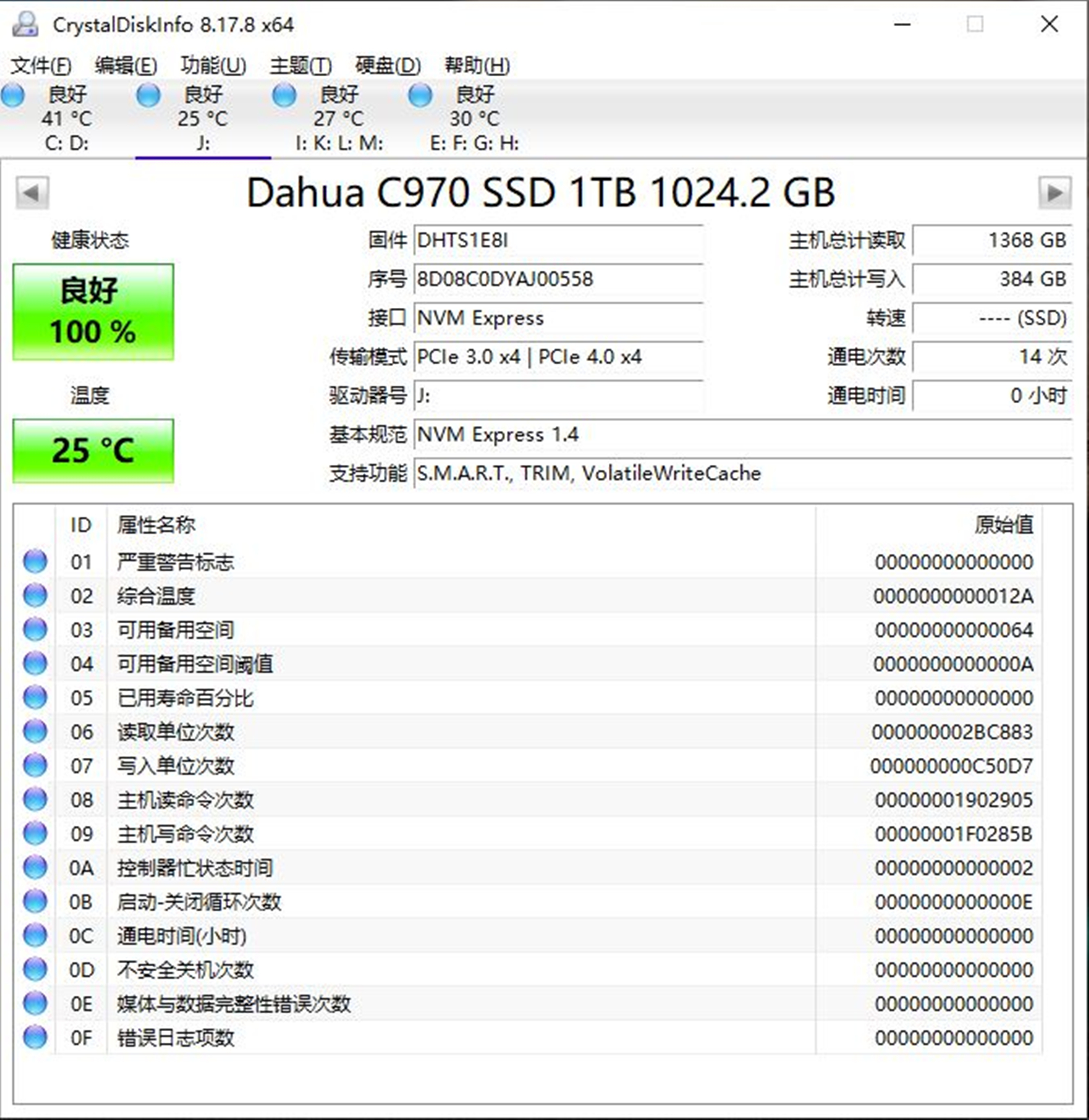Click the green 良好 100% health box
The image size is (1089, 1120).
click(x=93, y=312)
